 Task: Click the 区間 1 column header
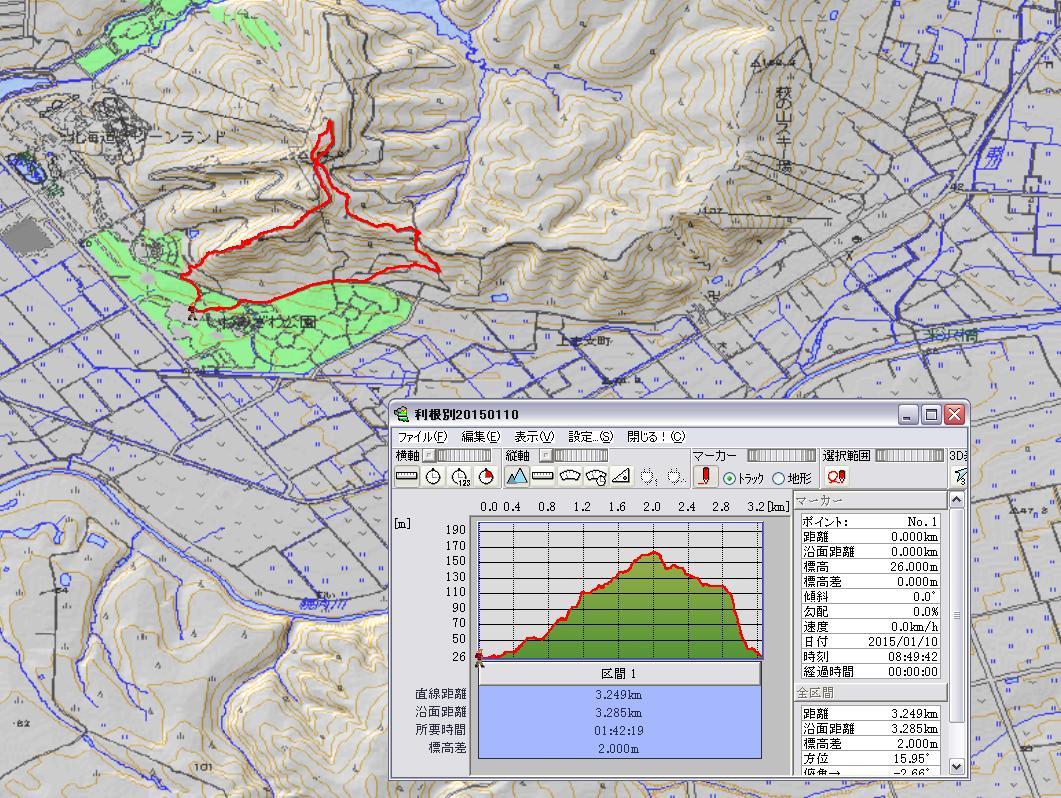(x=619, y=673)
